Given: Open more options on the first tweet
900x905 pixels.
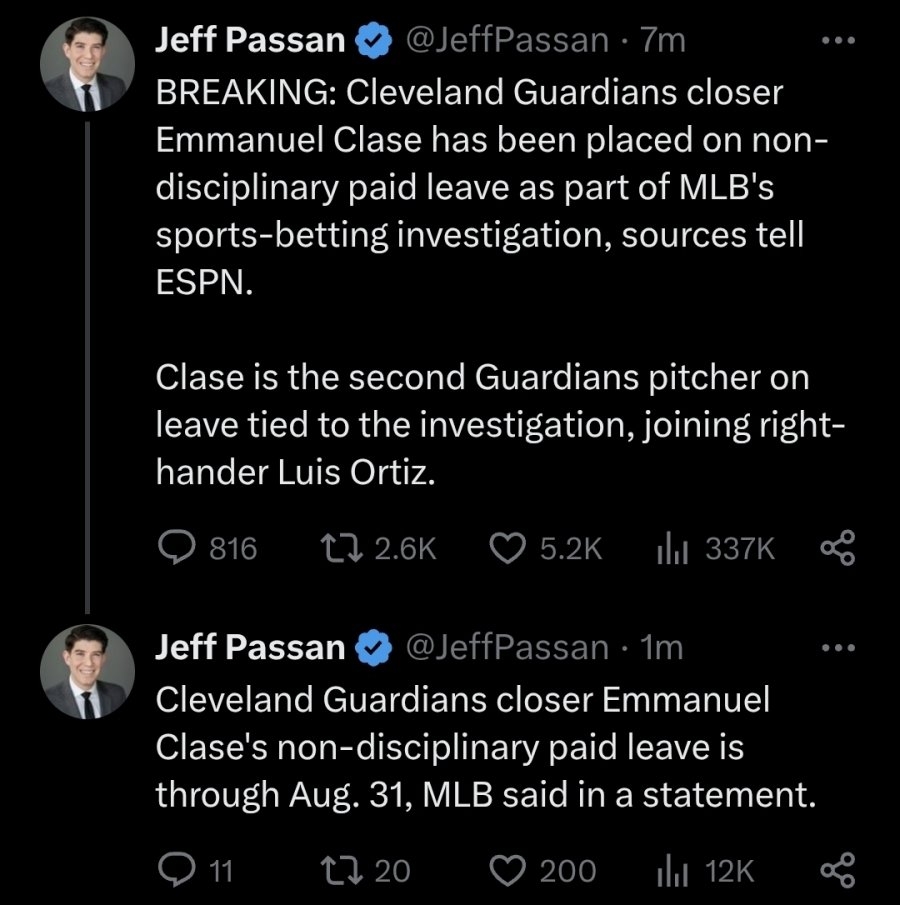Looking at the screenshot, I should point(836,41).
